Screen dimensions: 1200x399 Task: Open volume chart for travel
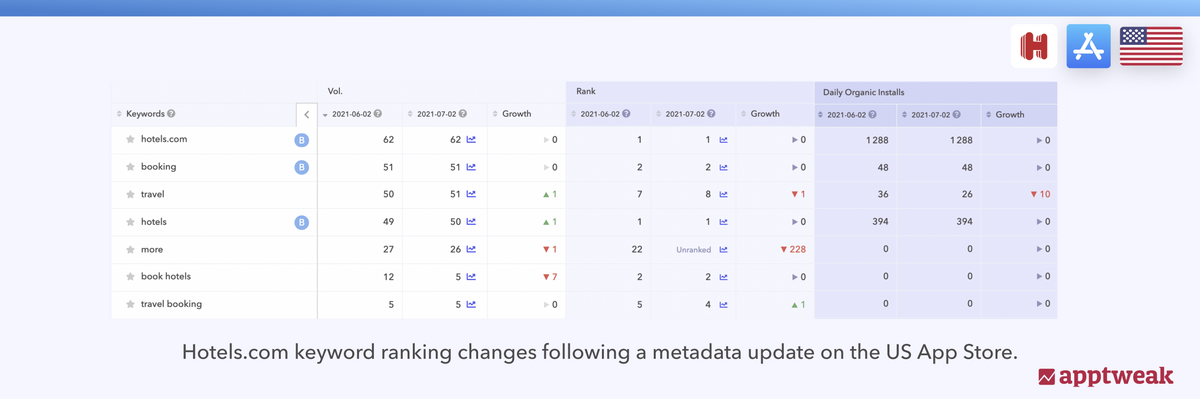click(x=470, y=194)
